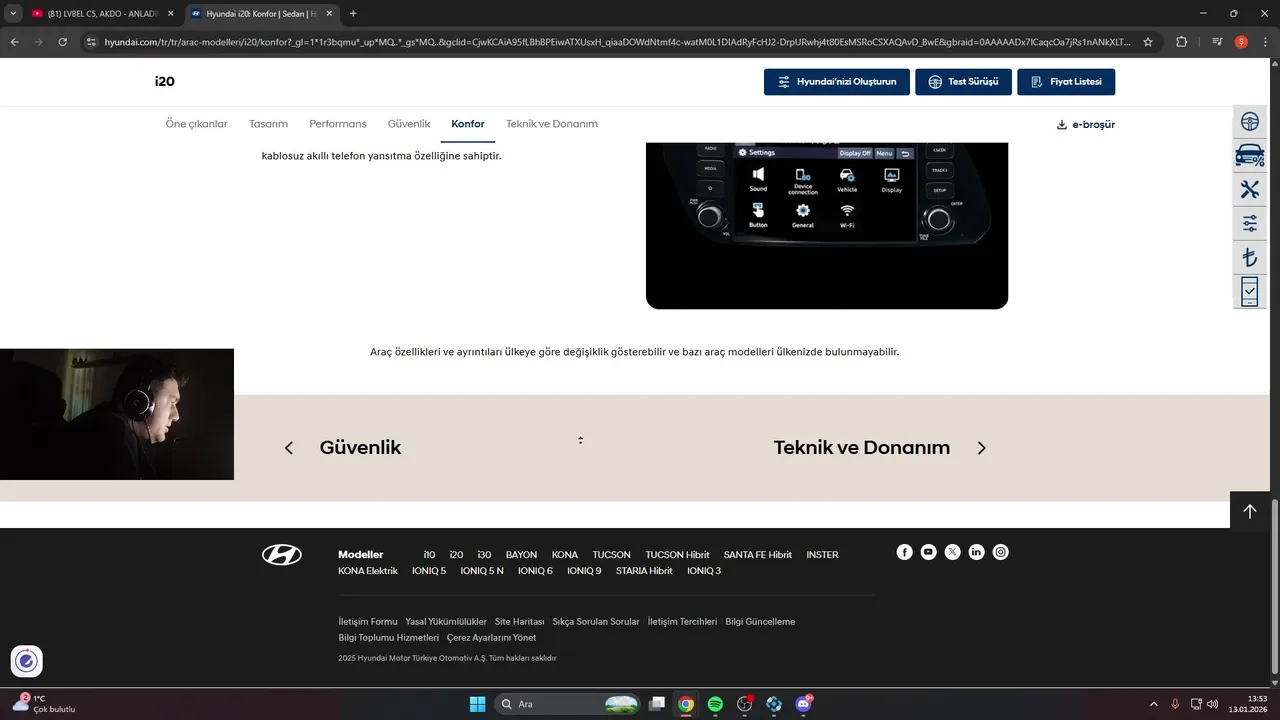Open Task View on the taskbar
The height and width of the screenshot is (720, 1280).
657,704
